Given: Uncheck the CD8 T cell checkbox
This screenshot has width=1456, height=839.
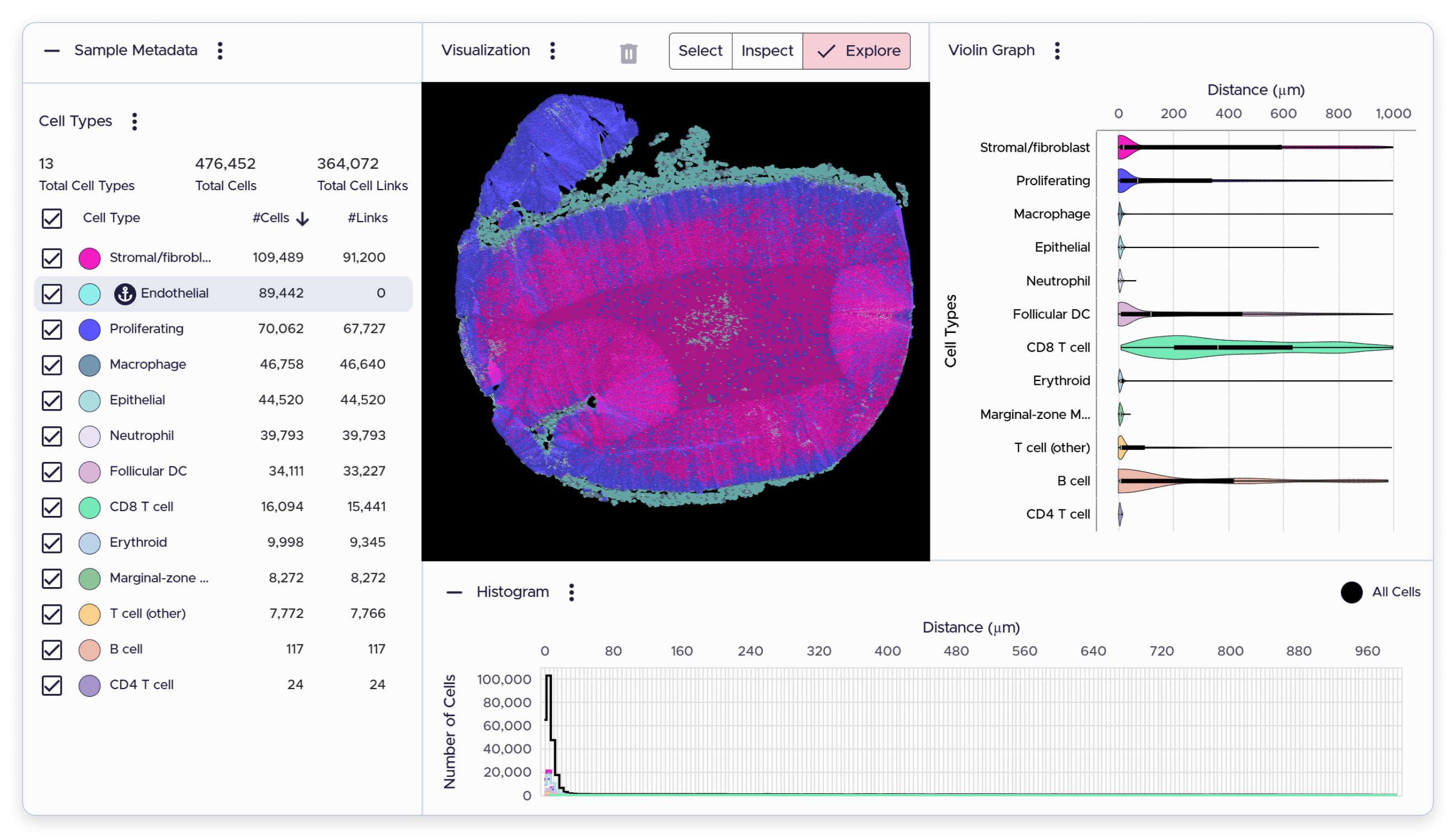Looking at the screenshot, I should pyautogui.click(x=52, y=508).
